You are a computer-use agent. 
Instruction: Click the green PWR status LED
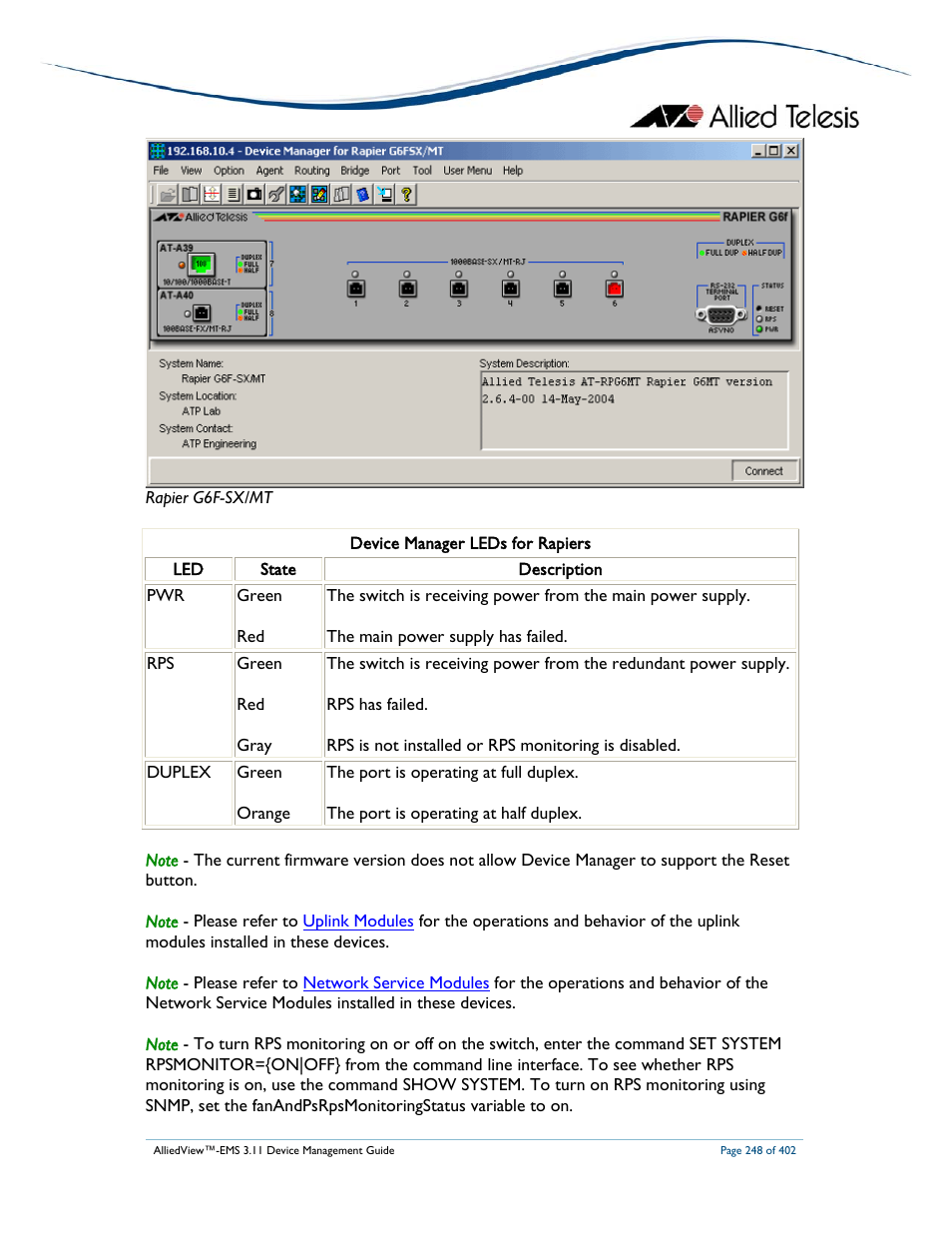tap(759, 329)
